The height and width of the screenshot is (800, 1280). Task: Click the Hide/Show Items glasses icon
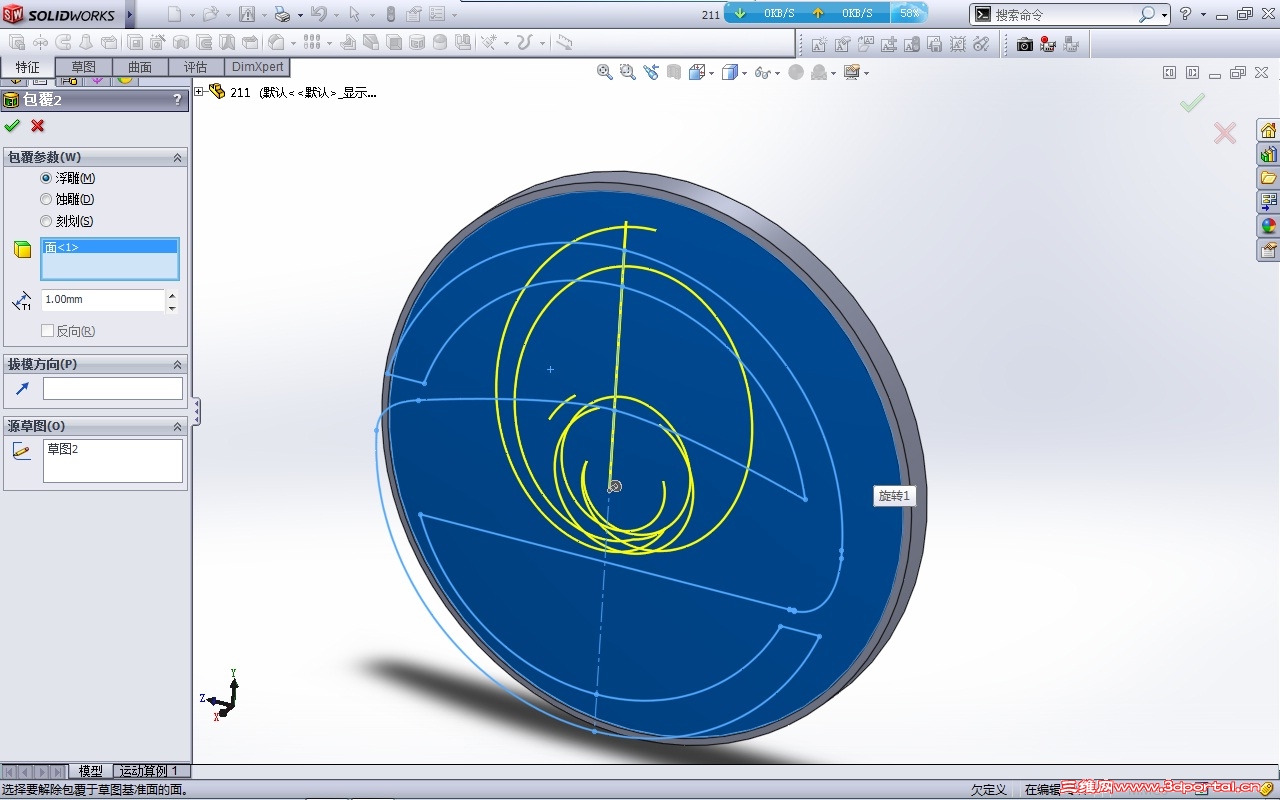[762, 72]
